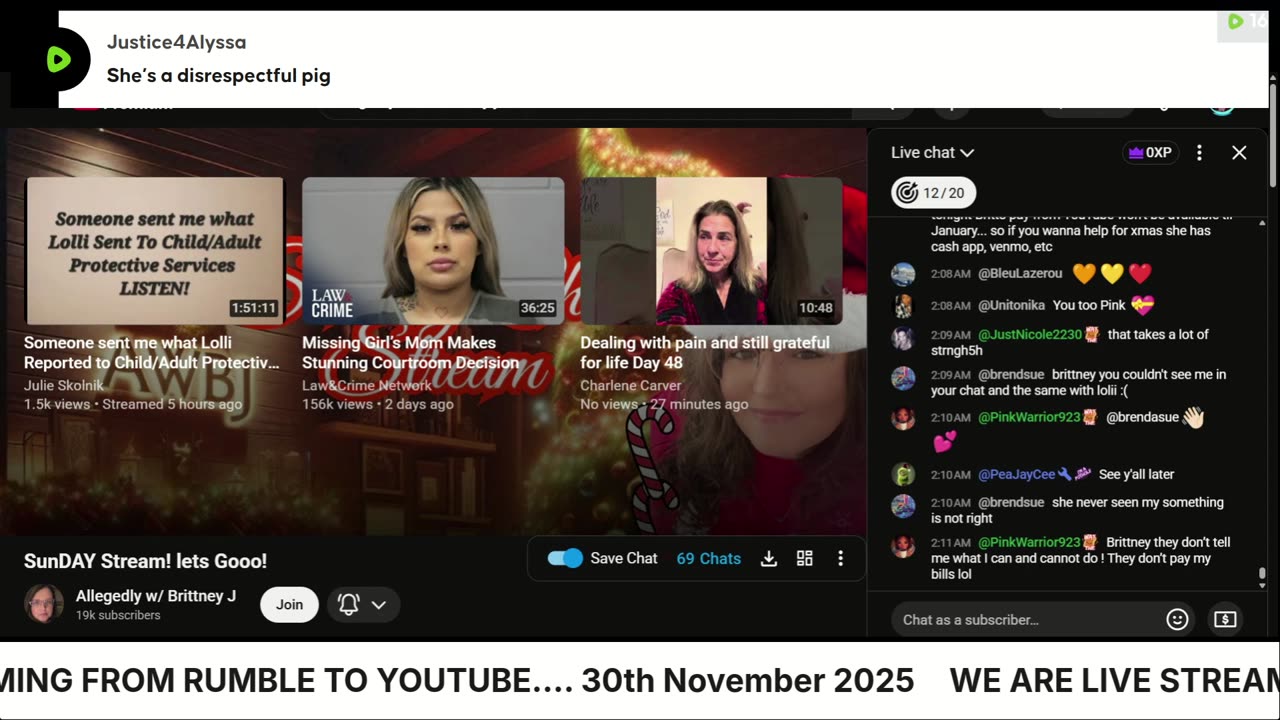Open the 12 / 20 target goal badge

934,193
